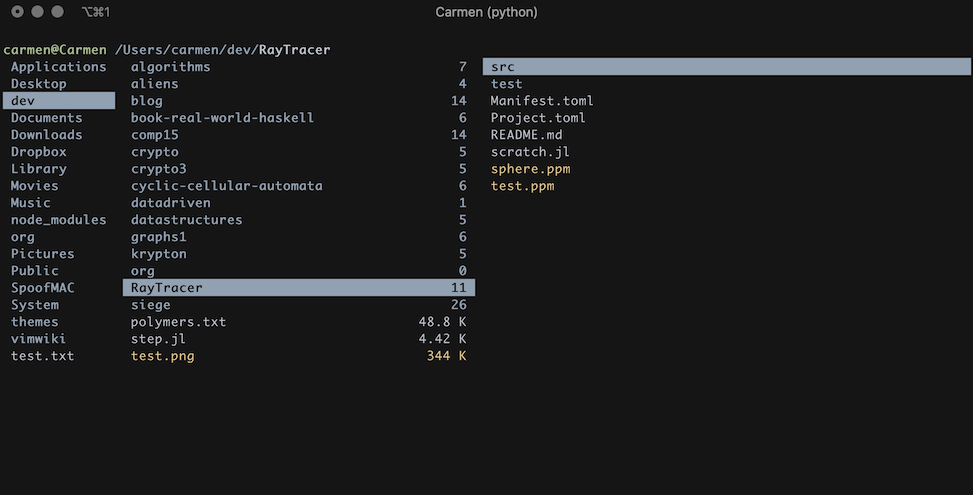The image size is (973, 495).
Task: Select the Manifest.toml file
Action: pyautogui.click(x=541, y=101)
